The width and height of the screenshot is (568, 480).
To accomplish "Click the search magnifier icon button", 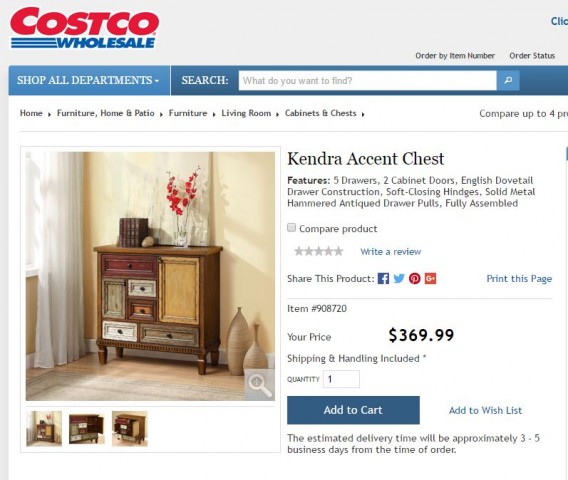I will tap(508, 80).
